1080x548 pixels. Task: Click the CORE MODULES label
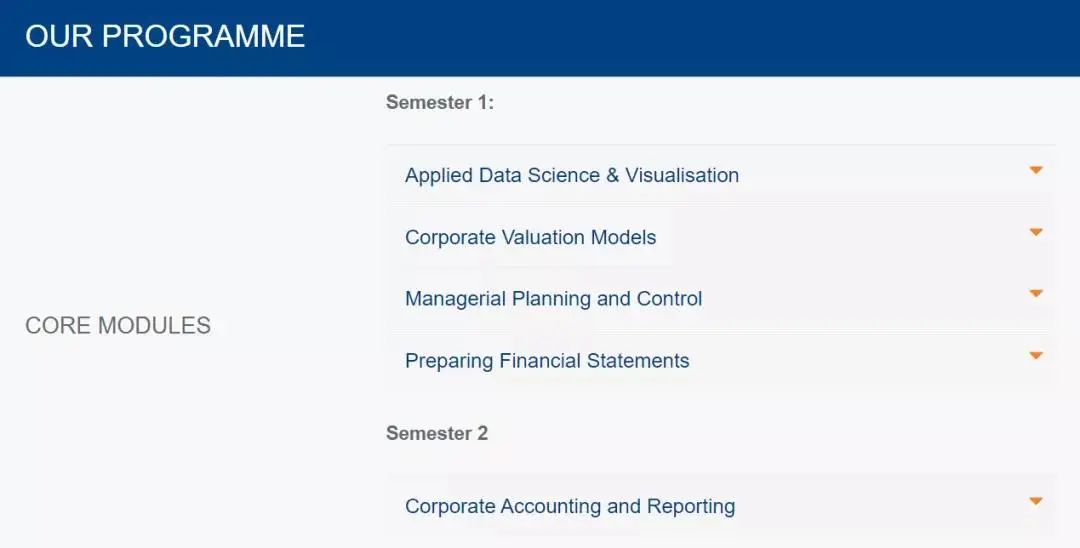(x=118, y=326)
